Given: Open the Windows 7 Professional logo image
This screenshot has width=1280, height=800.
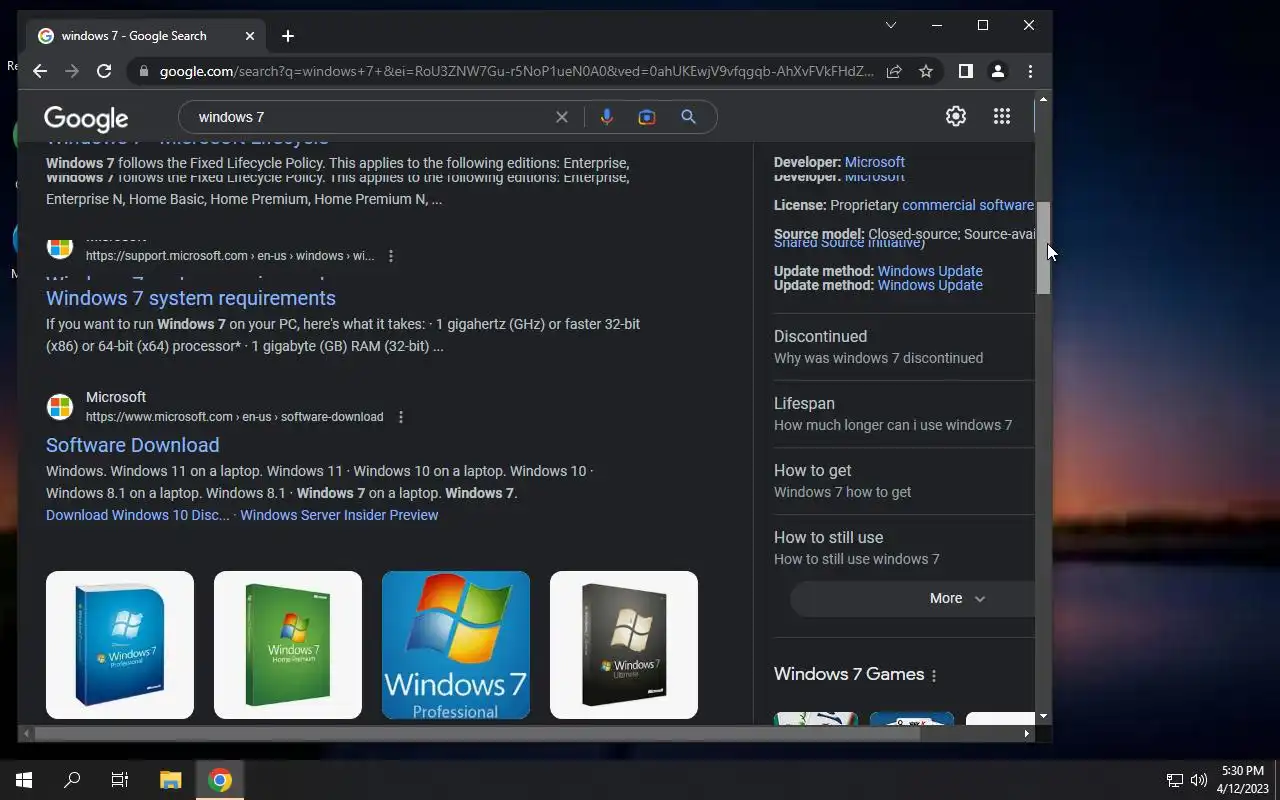Looking at the screenshot, I should (456, 645).
